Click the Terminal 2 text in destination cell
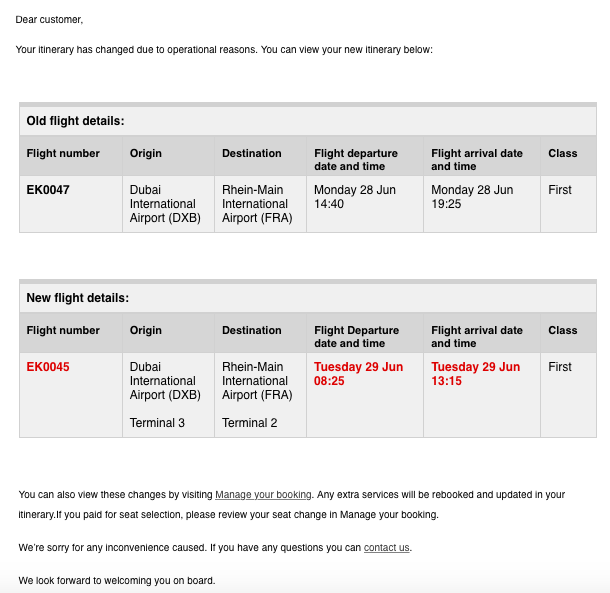The width and height of the screenshot is (610, 593). [250, 423]
